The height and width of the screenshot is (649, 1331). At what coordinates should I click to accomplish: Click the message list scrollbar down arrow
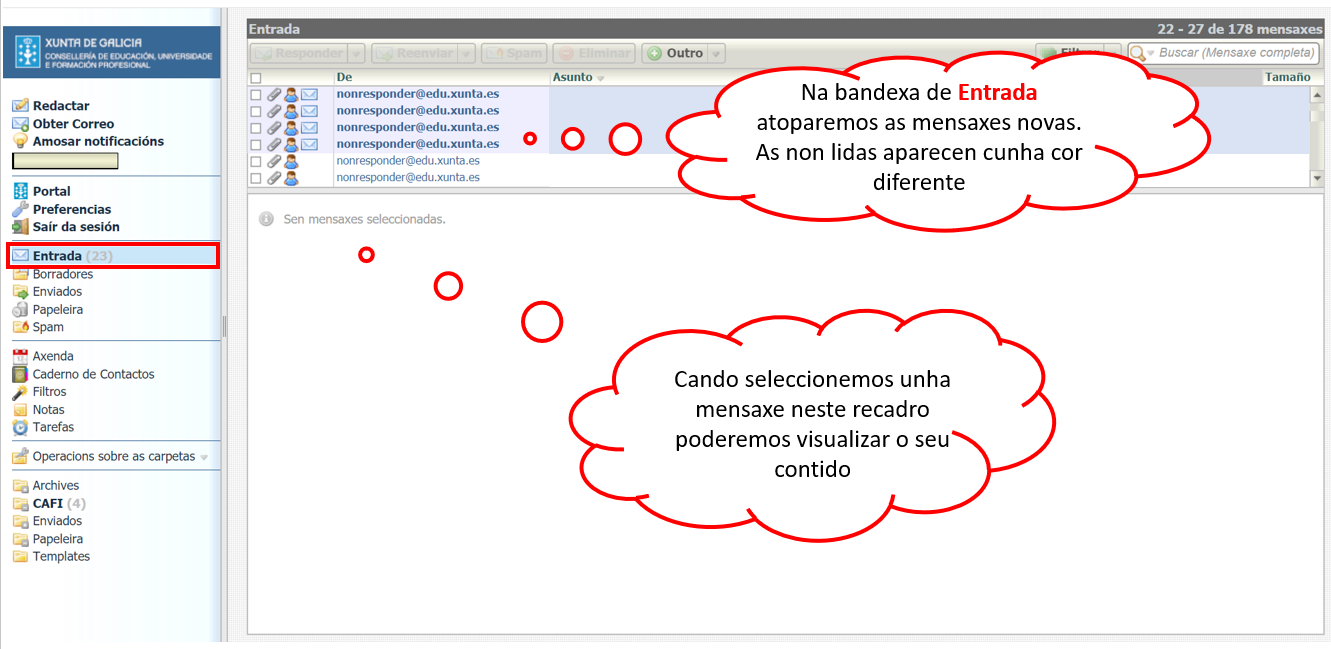1317,178
